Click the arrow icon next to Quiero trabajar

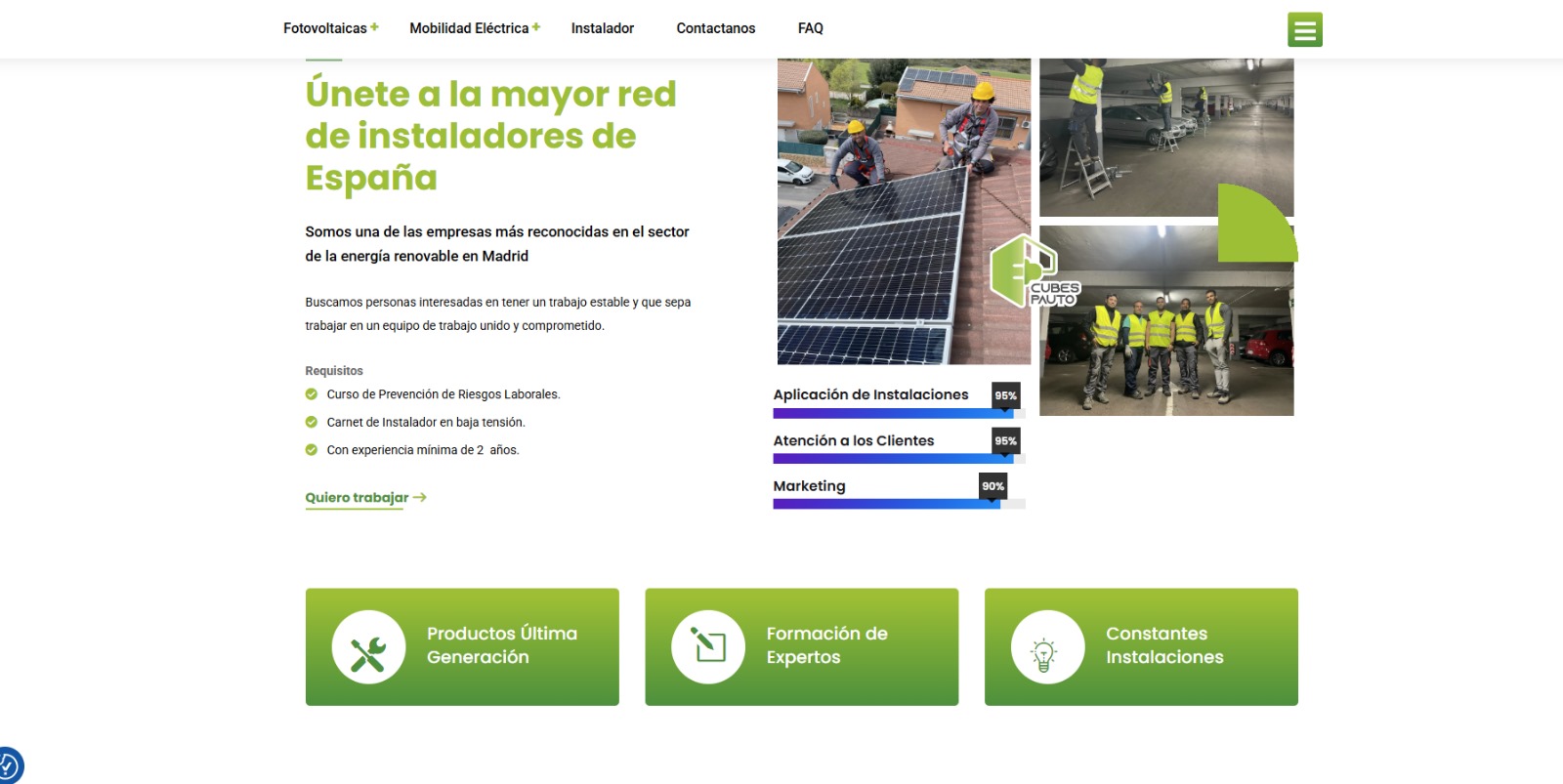point(420,498)
